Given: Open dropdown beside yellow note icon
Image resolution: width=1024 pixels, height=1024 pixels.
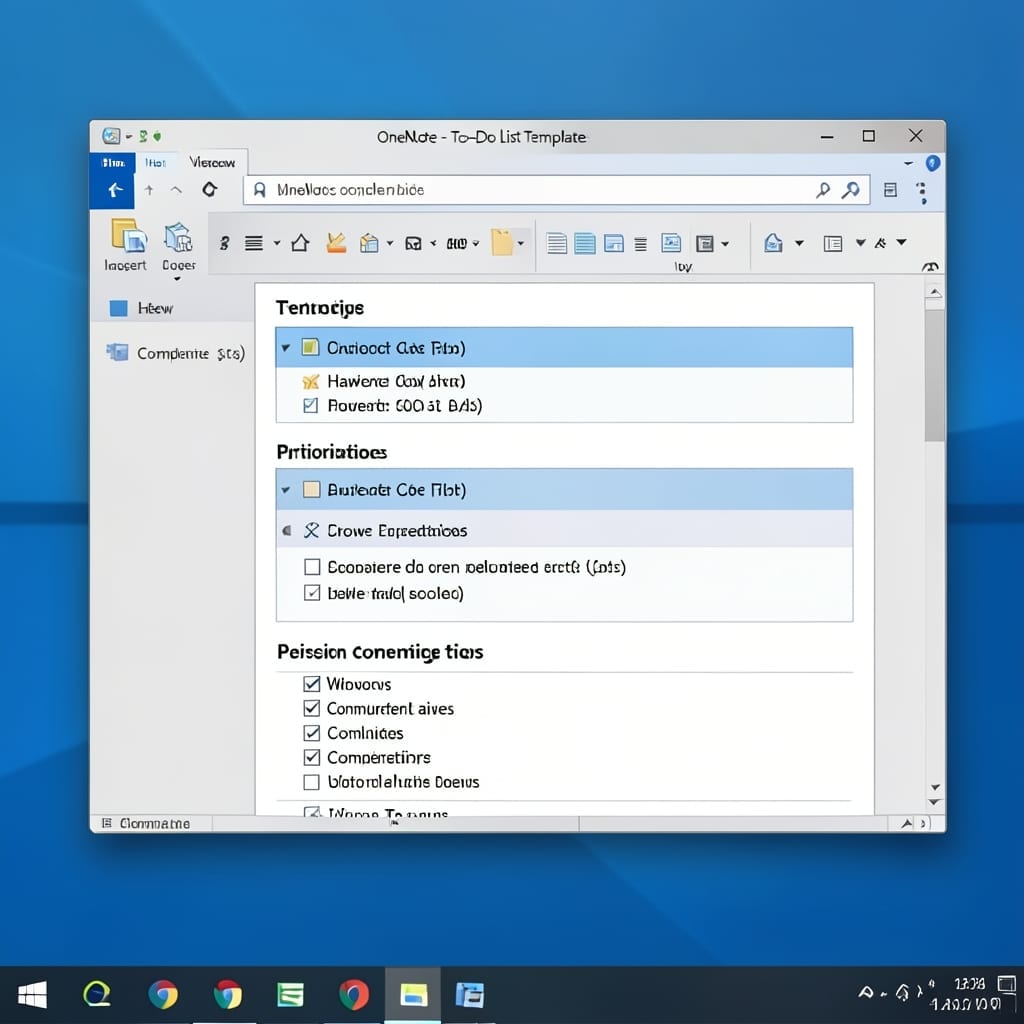Looking at the screenshot, I should (520, 244).
